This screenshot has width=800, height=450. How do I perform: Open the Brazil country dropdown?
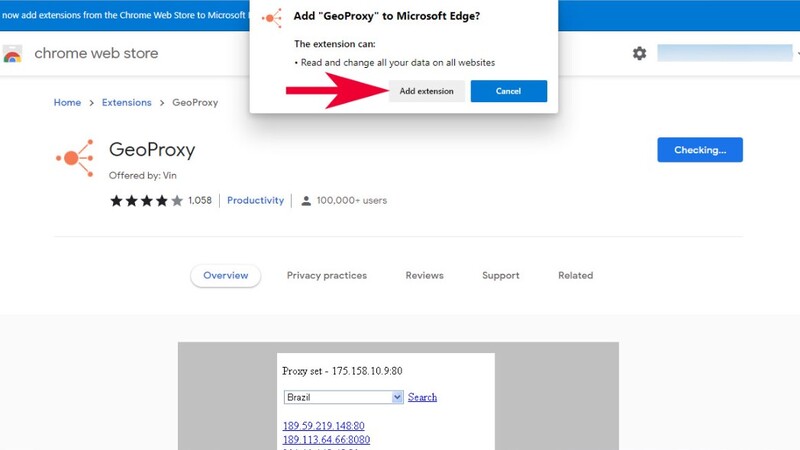click(x=343, y=397)
